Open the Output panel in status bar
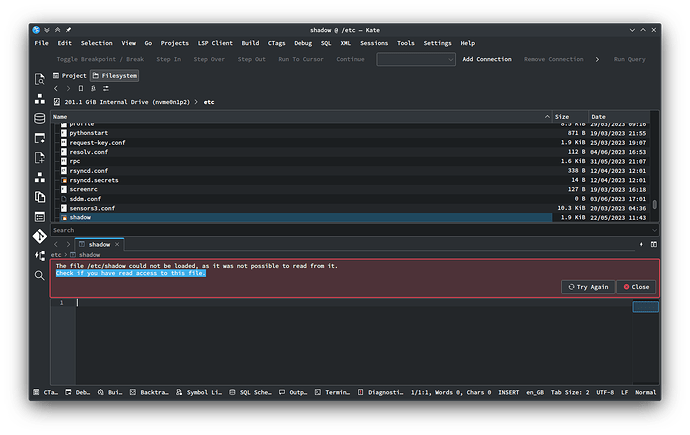 (293, 392)
